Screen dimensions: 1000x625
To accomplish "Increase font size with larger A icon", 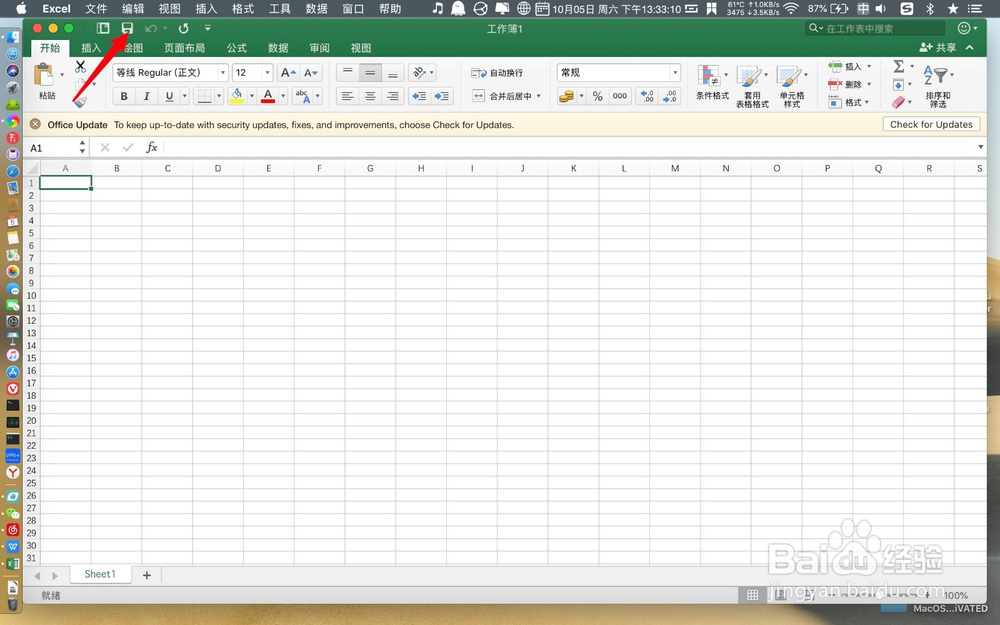I will [288, 73].
